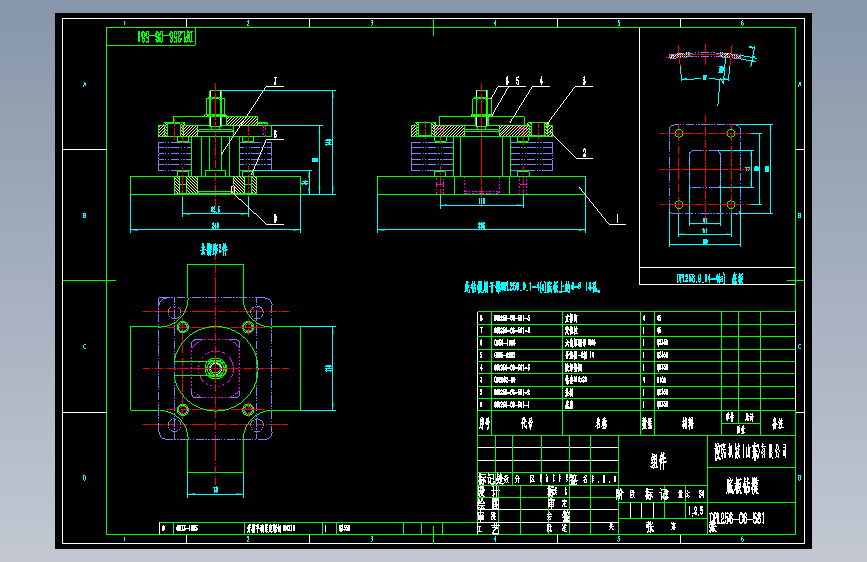Screen dimensions: 867x562
Task: Select the 工艺 signature row label
Action: pos(488,528)
